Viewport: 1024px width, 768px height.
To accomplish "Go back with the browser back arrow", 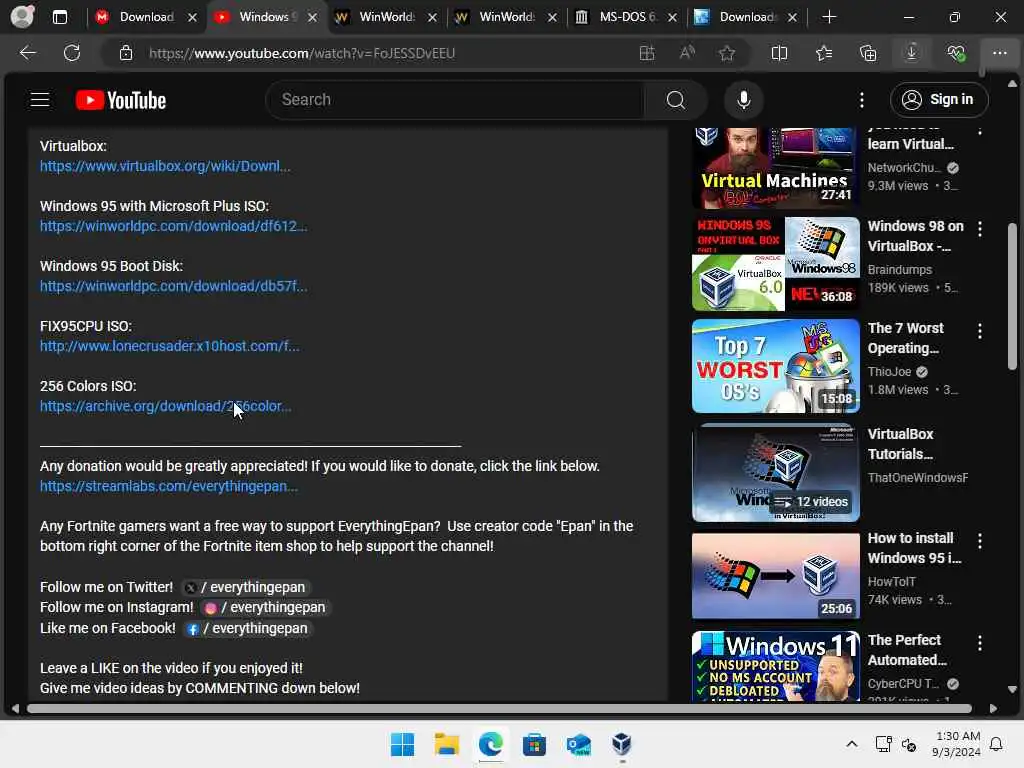I will [27, 53].
